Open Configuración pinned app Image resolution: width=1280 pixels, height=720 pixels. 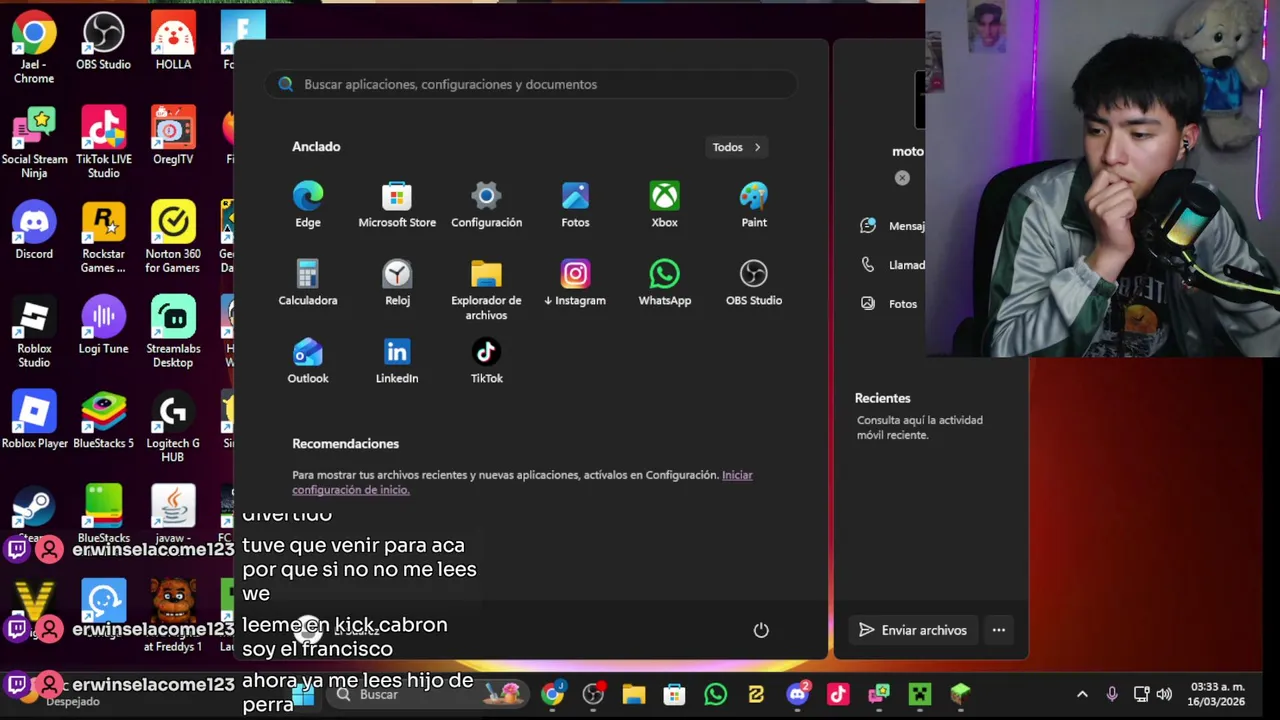tap(486, 205)
